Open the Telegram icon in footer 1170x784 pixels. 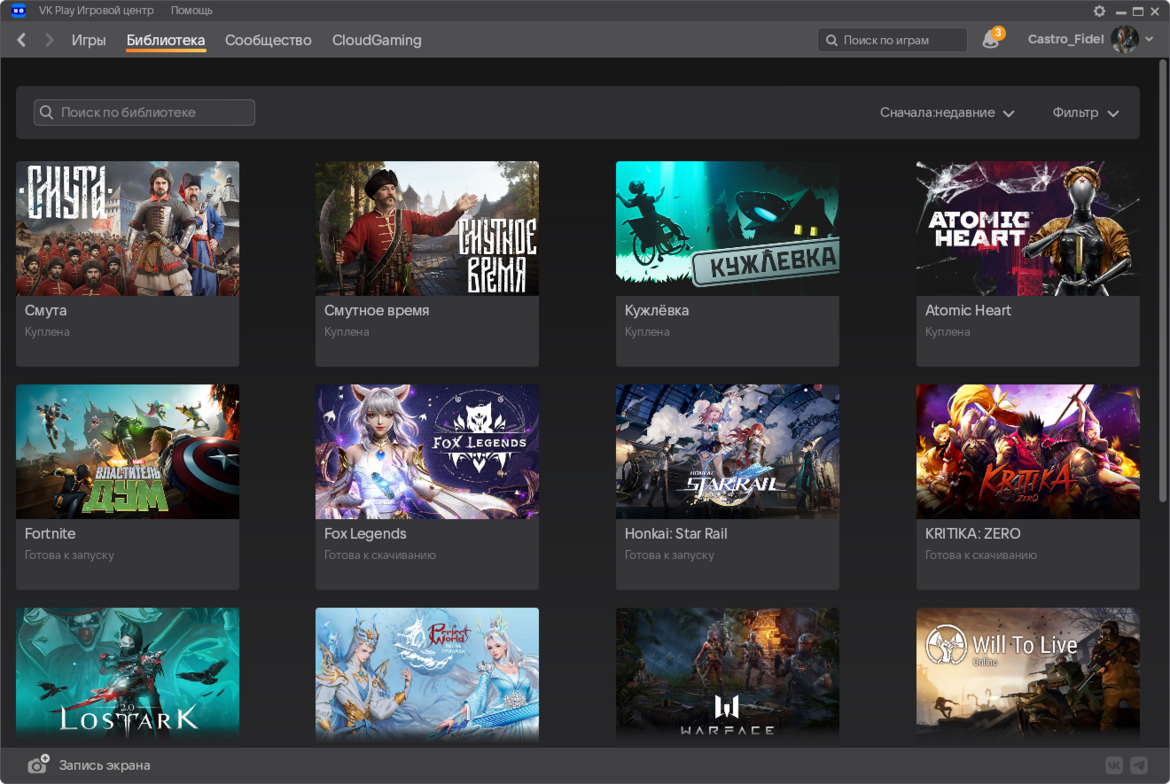click(x=1139, y=765)
